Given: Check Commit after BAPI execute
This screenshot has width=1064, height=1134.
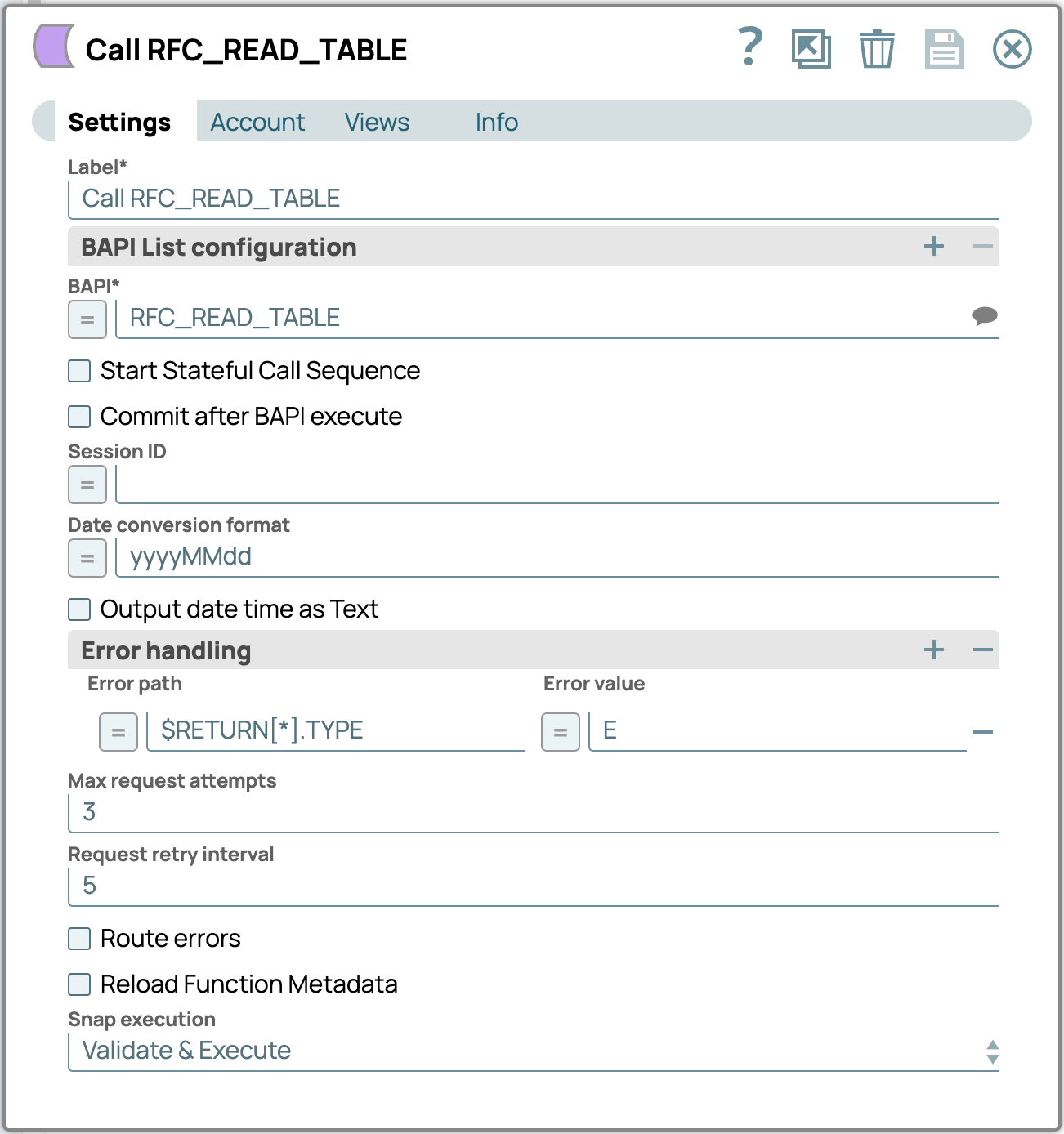Looking at the screenshot, I should [x=79, y=417].
